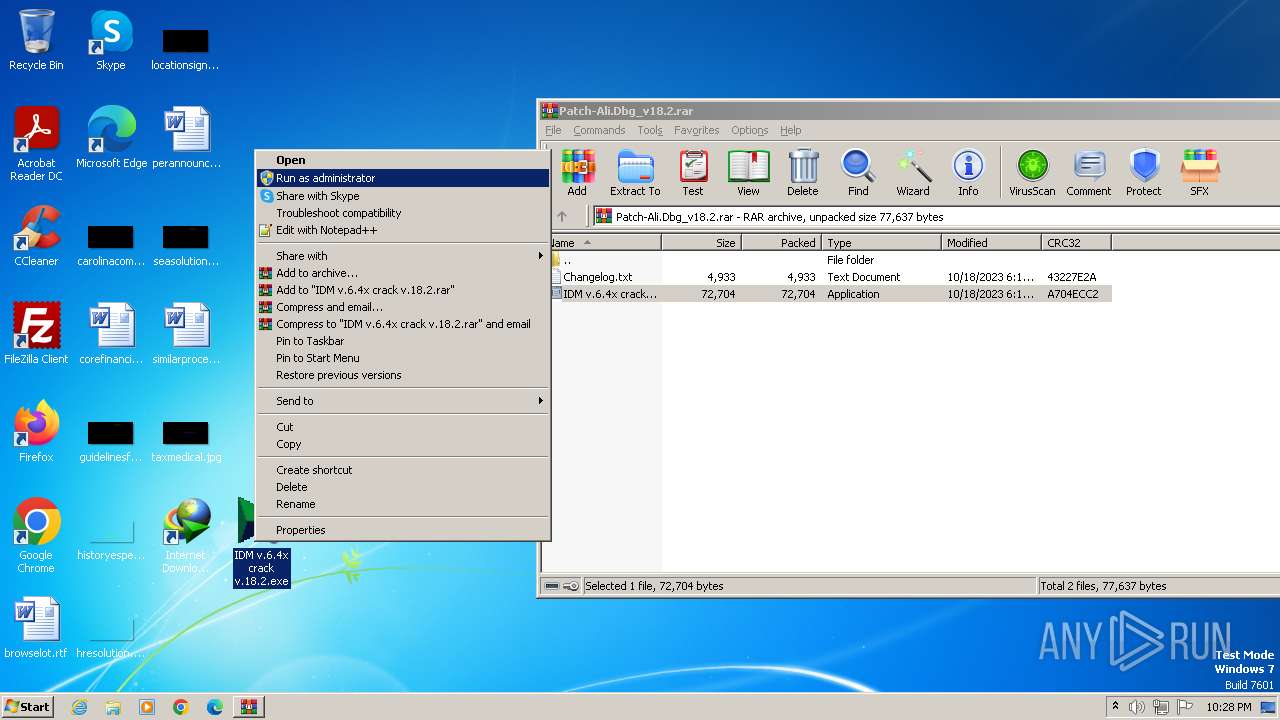
Task: Select the perannounc... Word document icon
Action: pyautogui.click(x=186, y=138)
